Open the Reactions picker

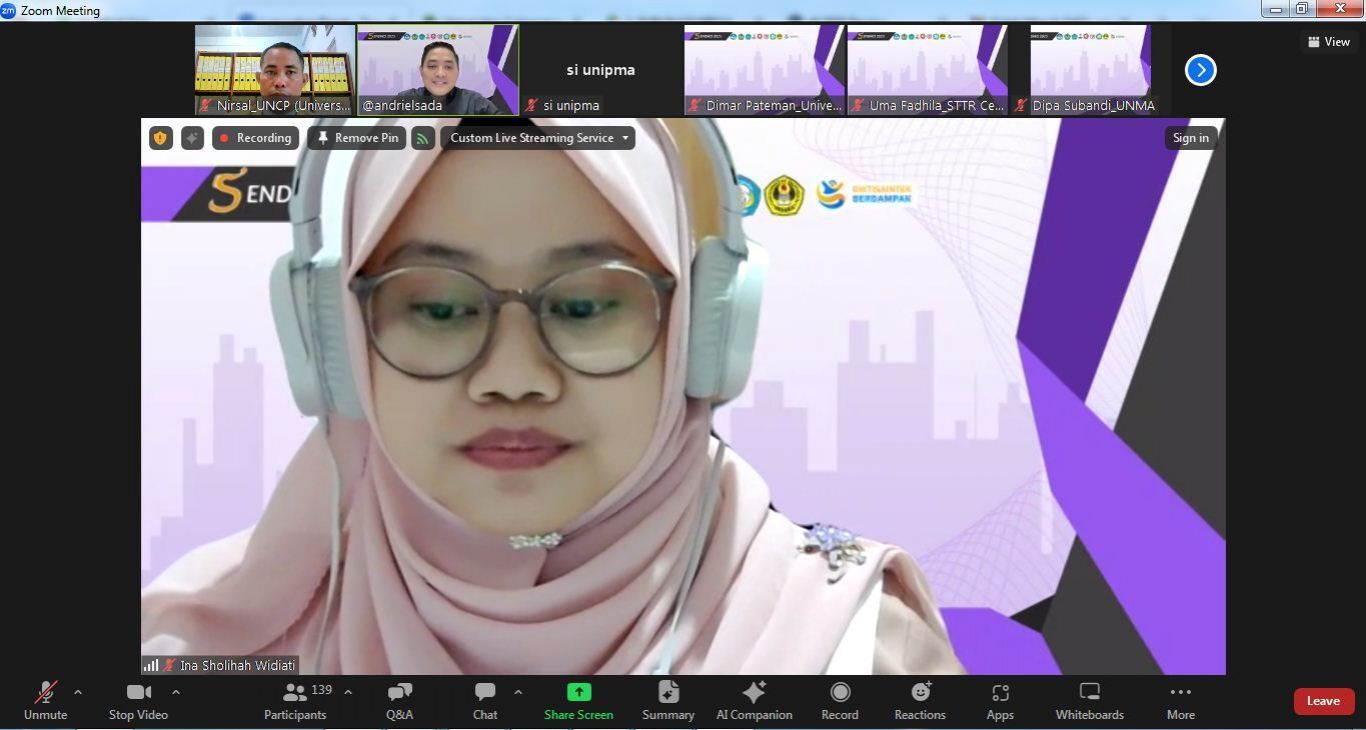click(920, 700)
